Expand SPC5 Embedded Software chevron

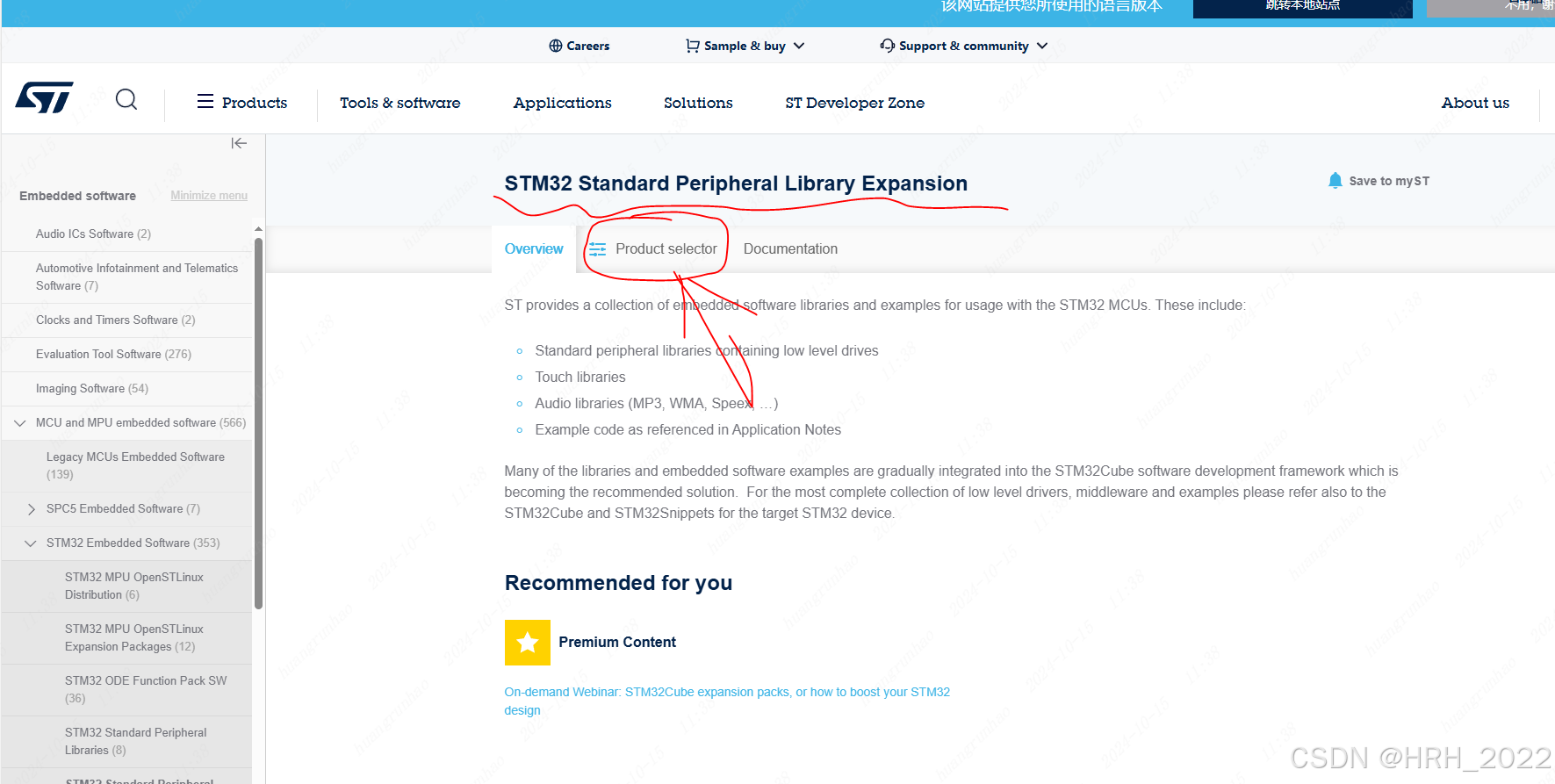[x=32, y=509]
